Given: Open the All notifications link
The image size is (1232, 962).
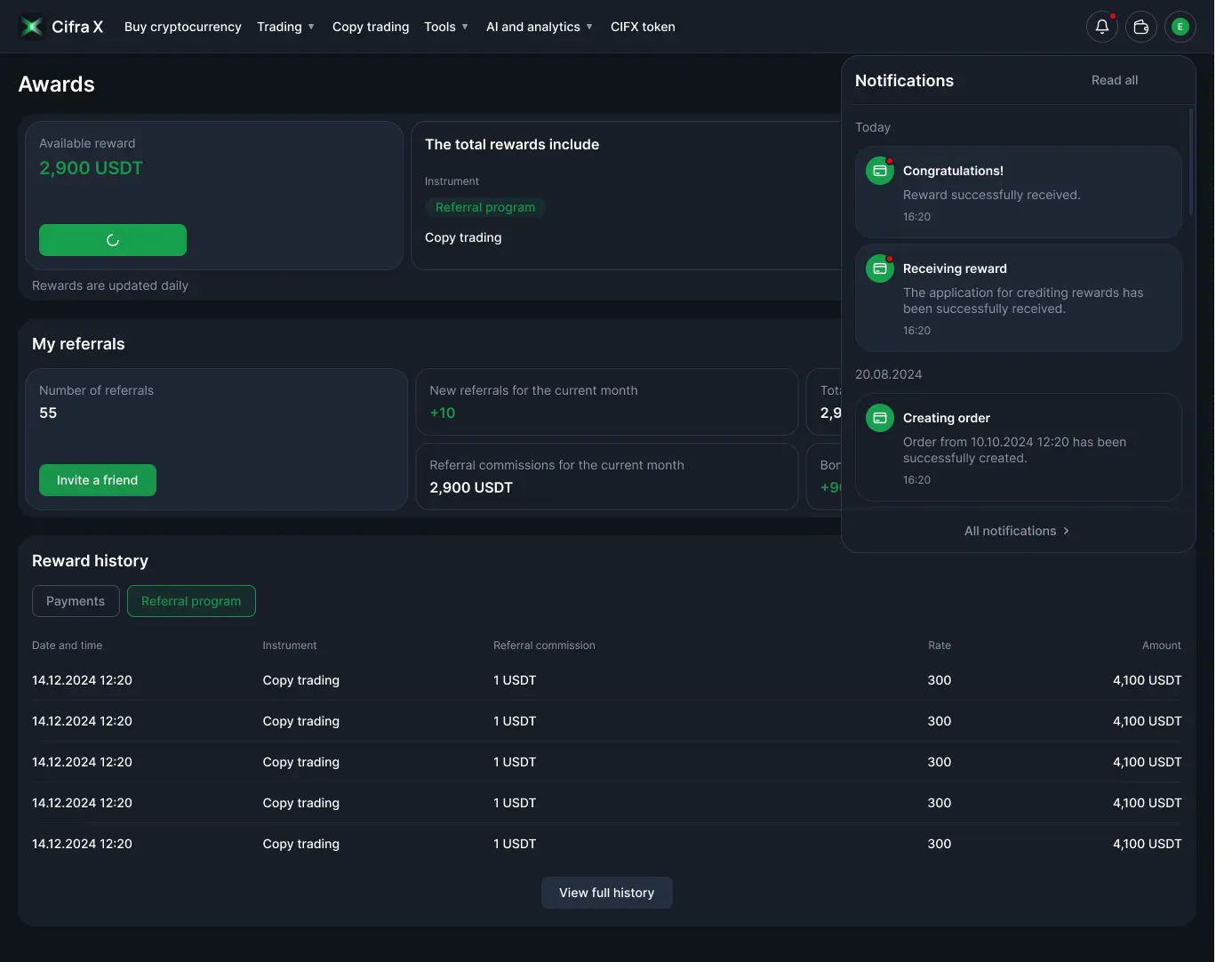Looking at the screenshot, I should click(1017, 531).
